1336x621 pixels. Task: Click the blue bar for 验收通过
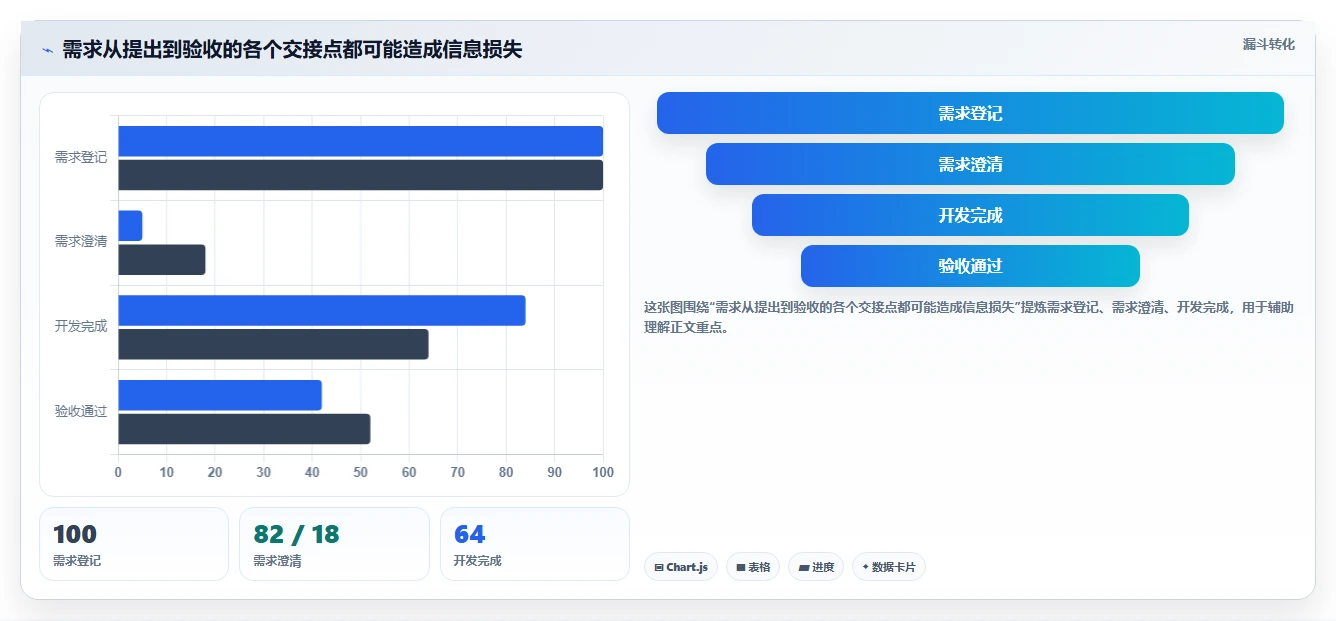point(220,395)
